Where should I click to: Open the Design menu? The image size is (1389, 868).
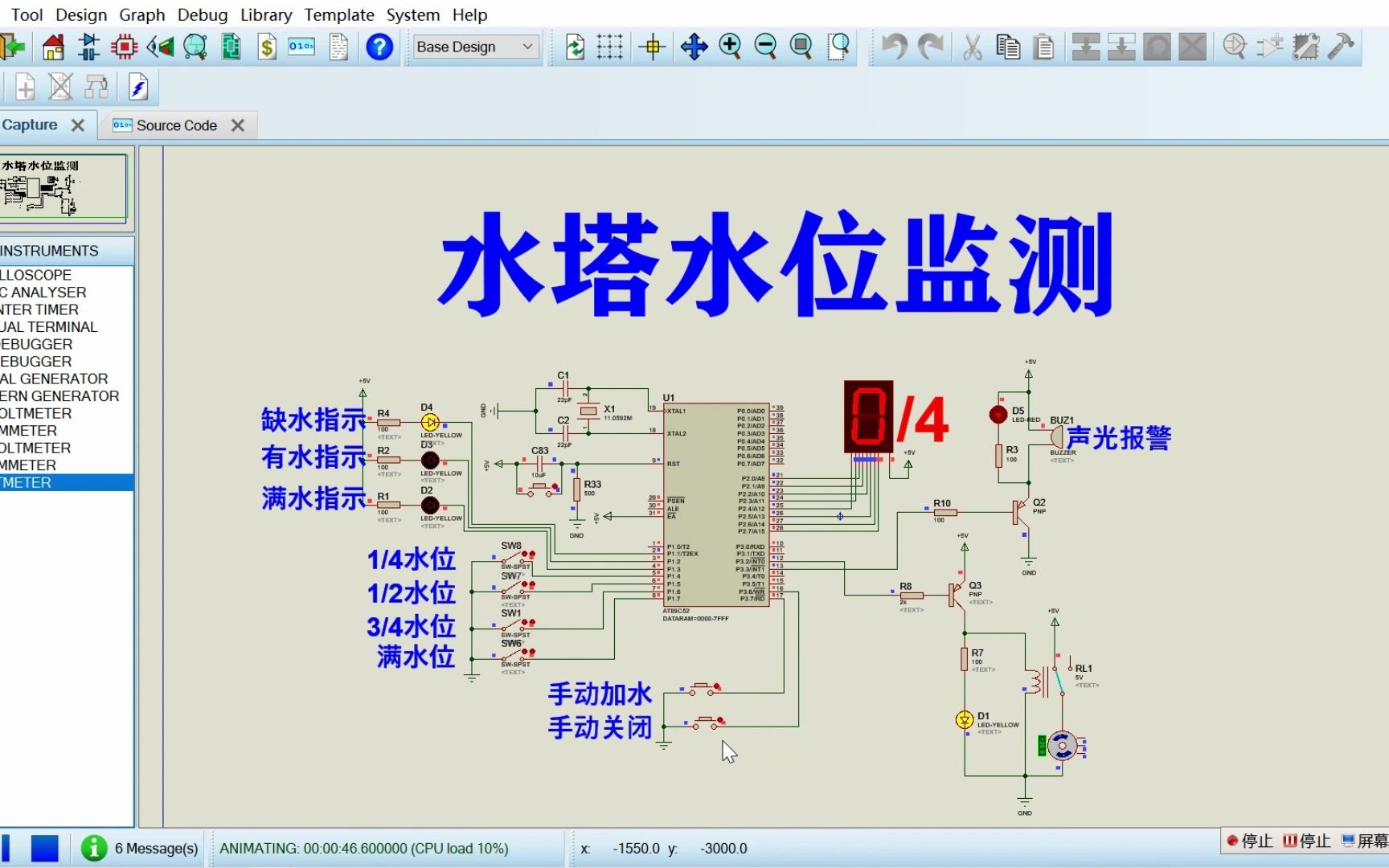pos(81,14)
